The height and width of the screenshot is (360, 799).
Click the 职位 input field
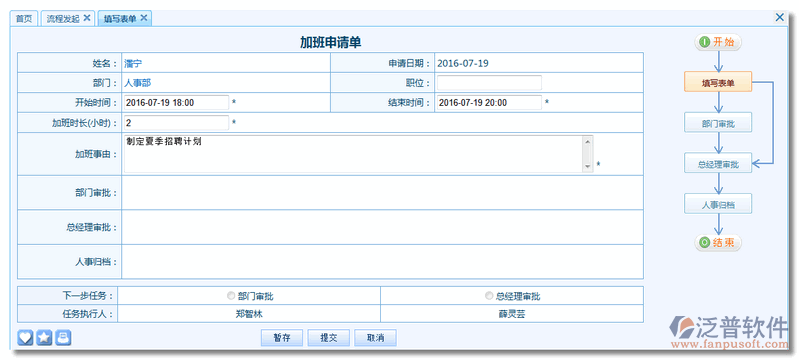click(x=489, y=83)
